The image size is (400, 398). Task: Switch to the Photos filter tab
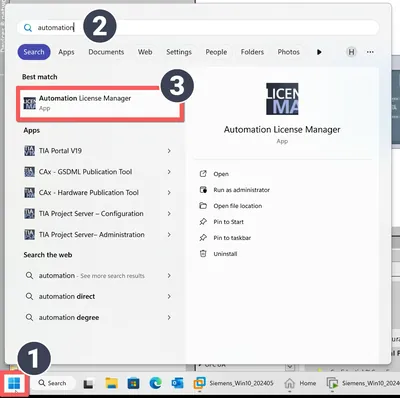click(x=288, y=52)
